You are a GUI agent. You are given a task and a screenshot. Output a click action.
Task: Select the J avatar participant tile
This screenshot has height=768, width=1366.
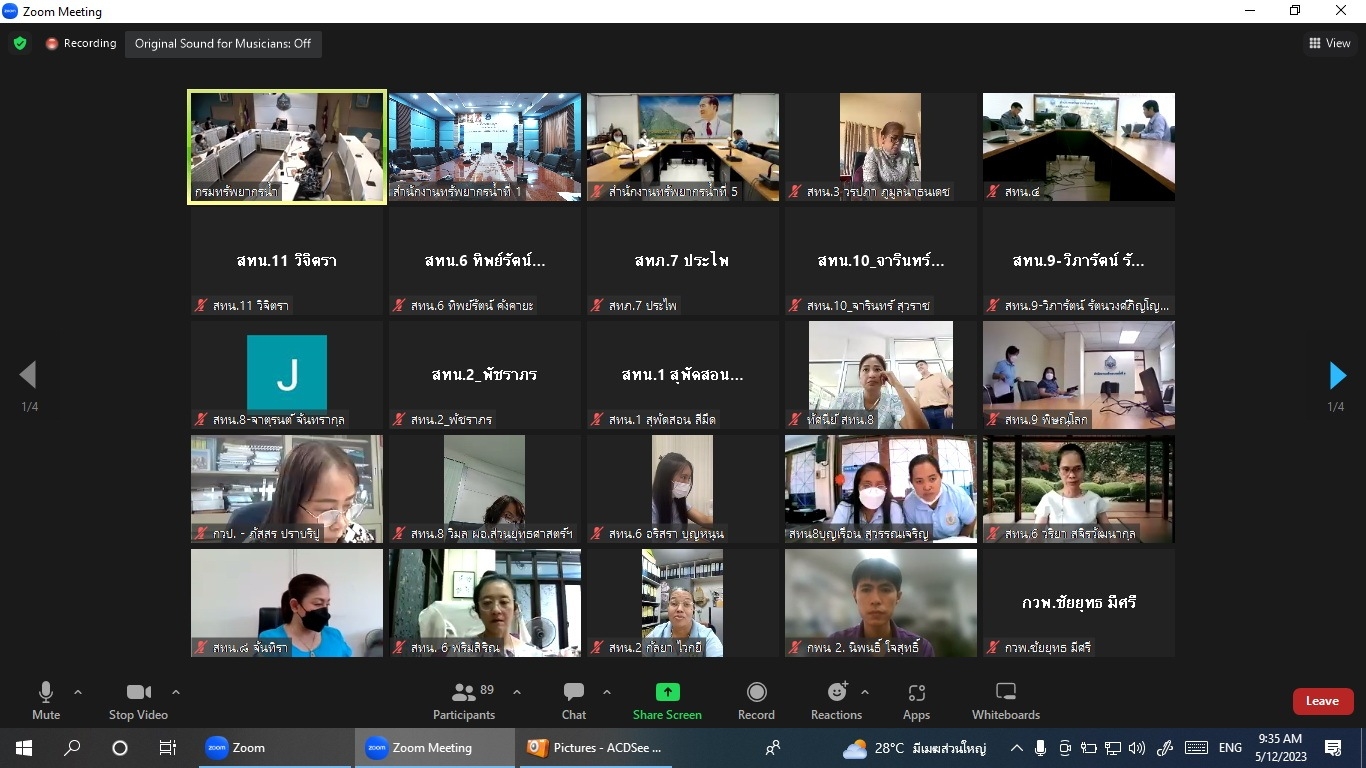coord(287,375)
